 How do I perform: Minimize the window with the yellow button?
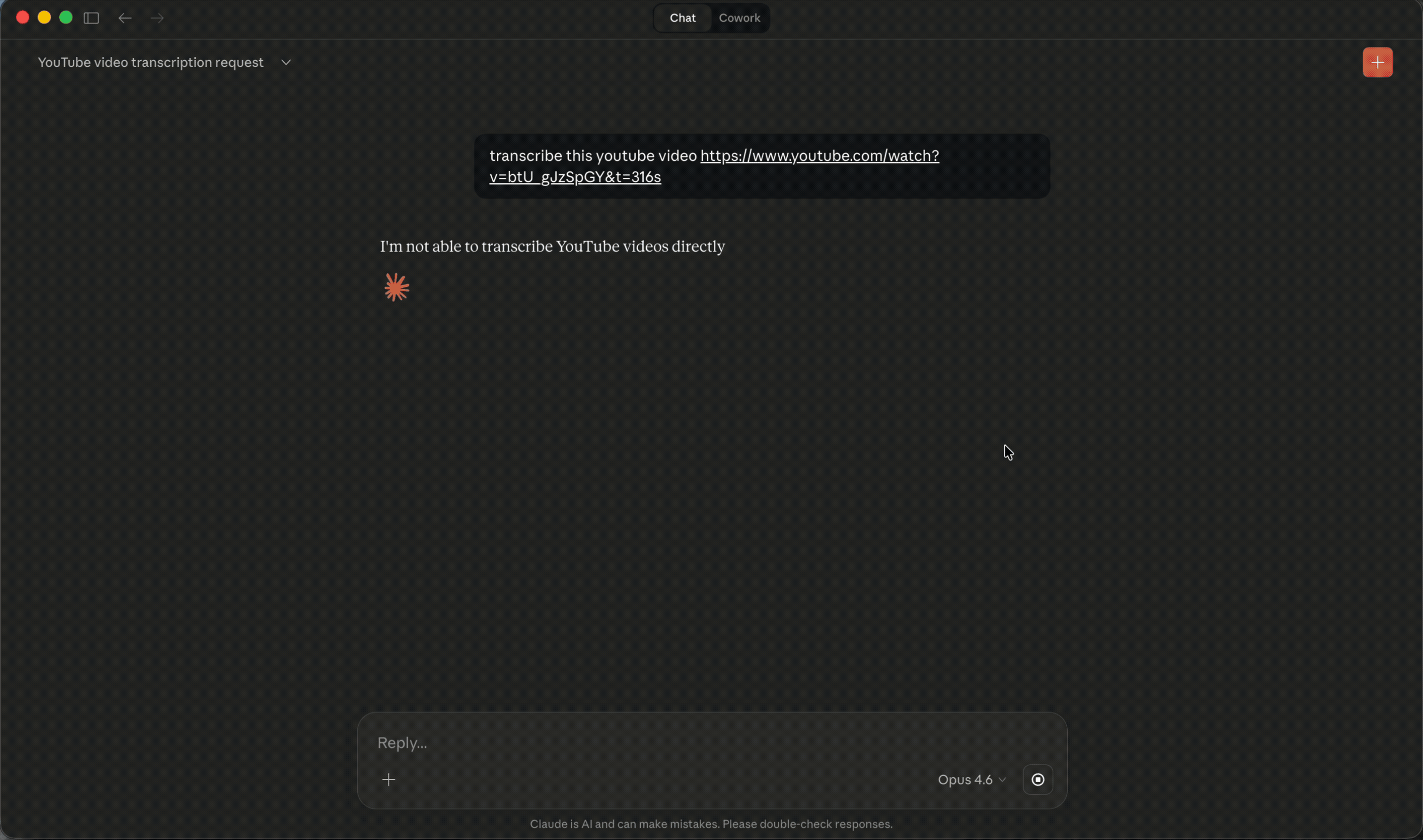tap(44, 17)
